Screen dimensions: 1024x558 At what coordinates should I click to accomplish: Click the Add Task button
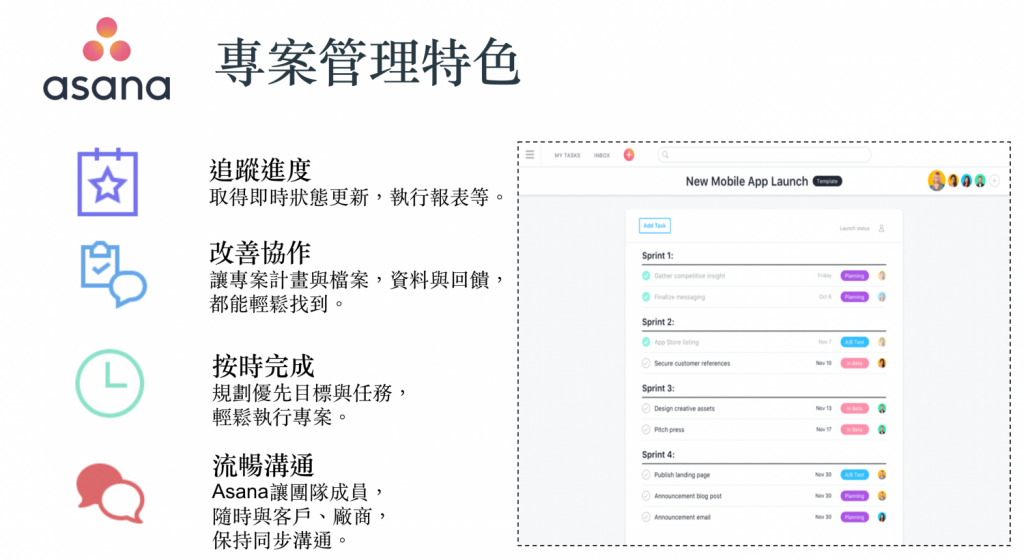point(654,226)
